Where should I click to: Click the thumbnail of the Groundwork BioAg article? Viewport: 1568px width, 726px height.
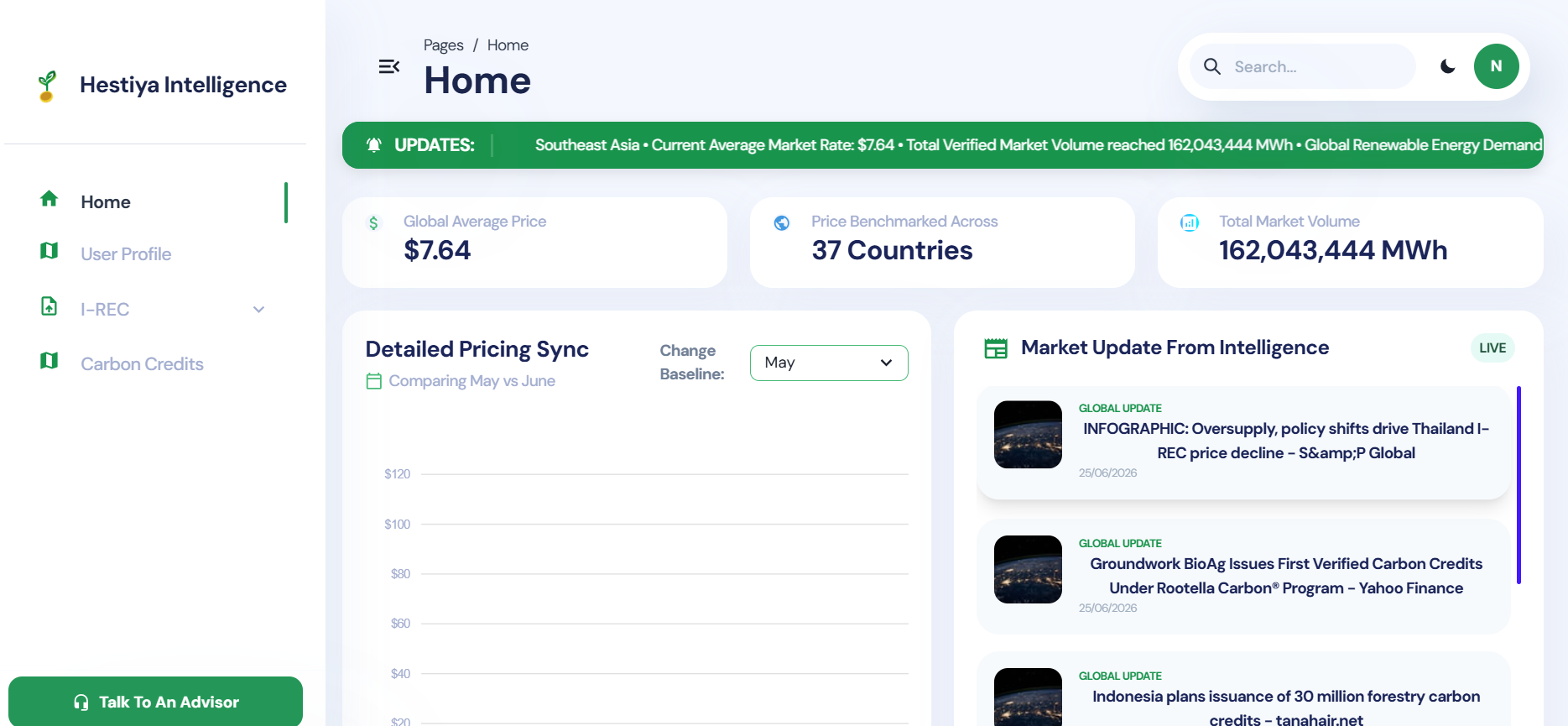tap(1028, 570)
